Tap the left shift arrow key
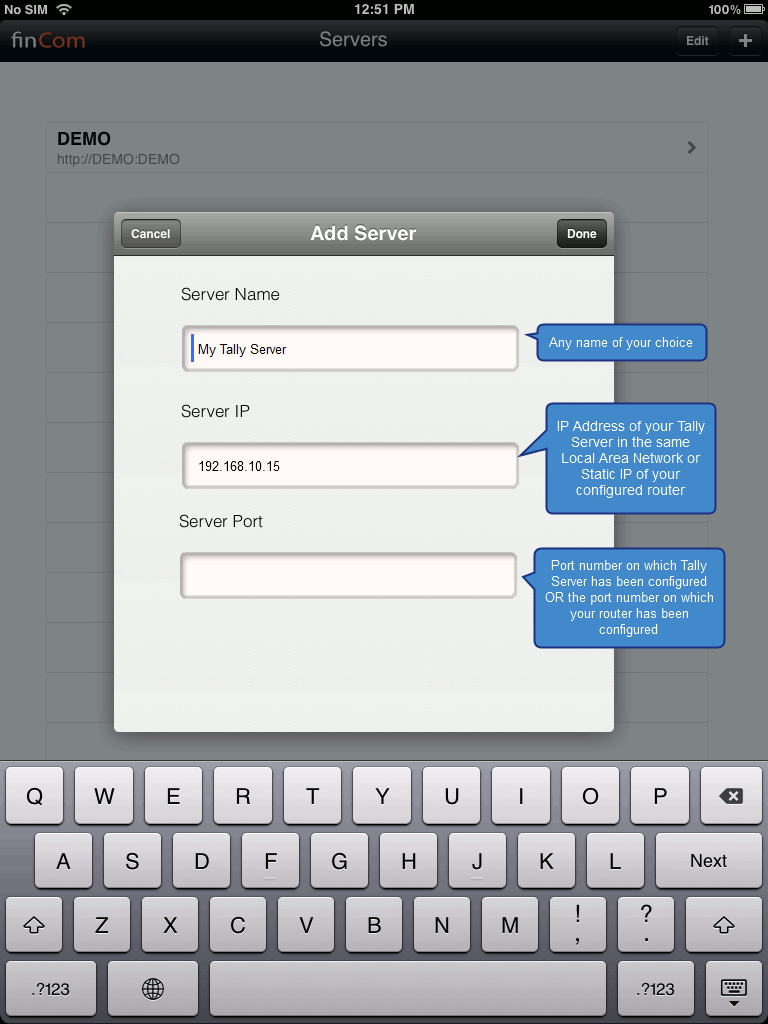Viewport: 768px width, 1024px height. tap(34, 925)
